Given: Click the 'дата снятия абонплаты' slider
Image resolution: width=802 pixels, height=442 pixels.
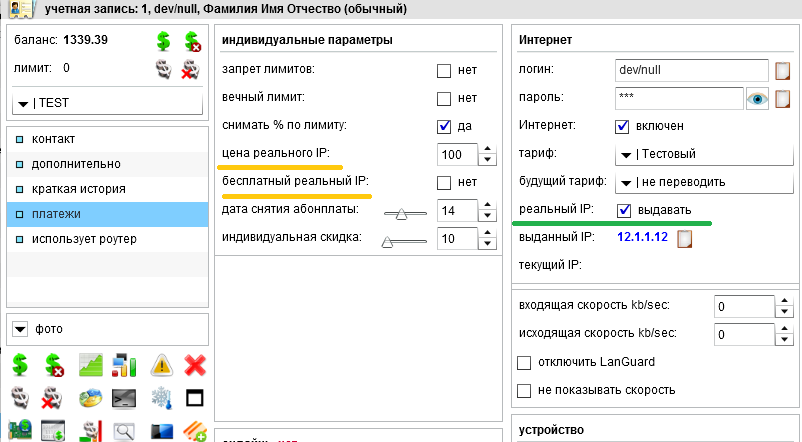Looking at the screenshot, I should point(402,212).
